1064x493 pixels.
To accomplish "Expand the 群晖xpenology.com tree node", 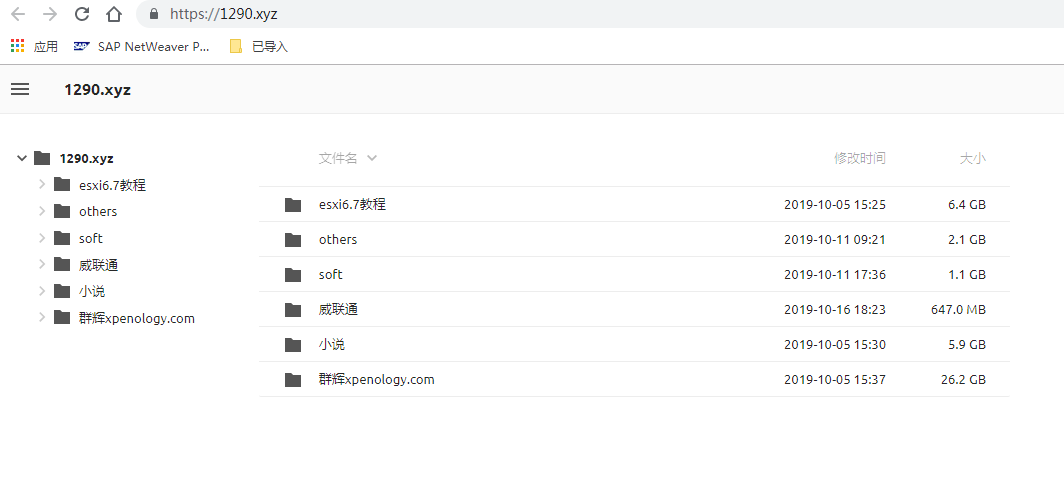I will click(x=41, y=318).
